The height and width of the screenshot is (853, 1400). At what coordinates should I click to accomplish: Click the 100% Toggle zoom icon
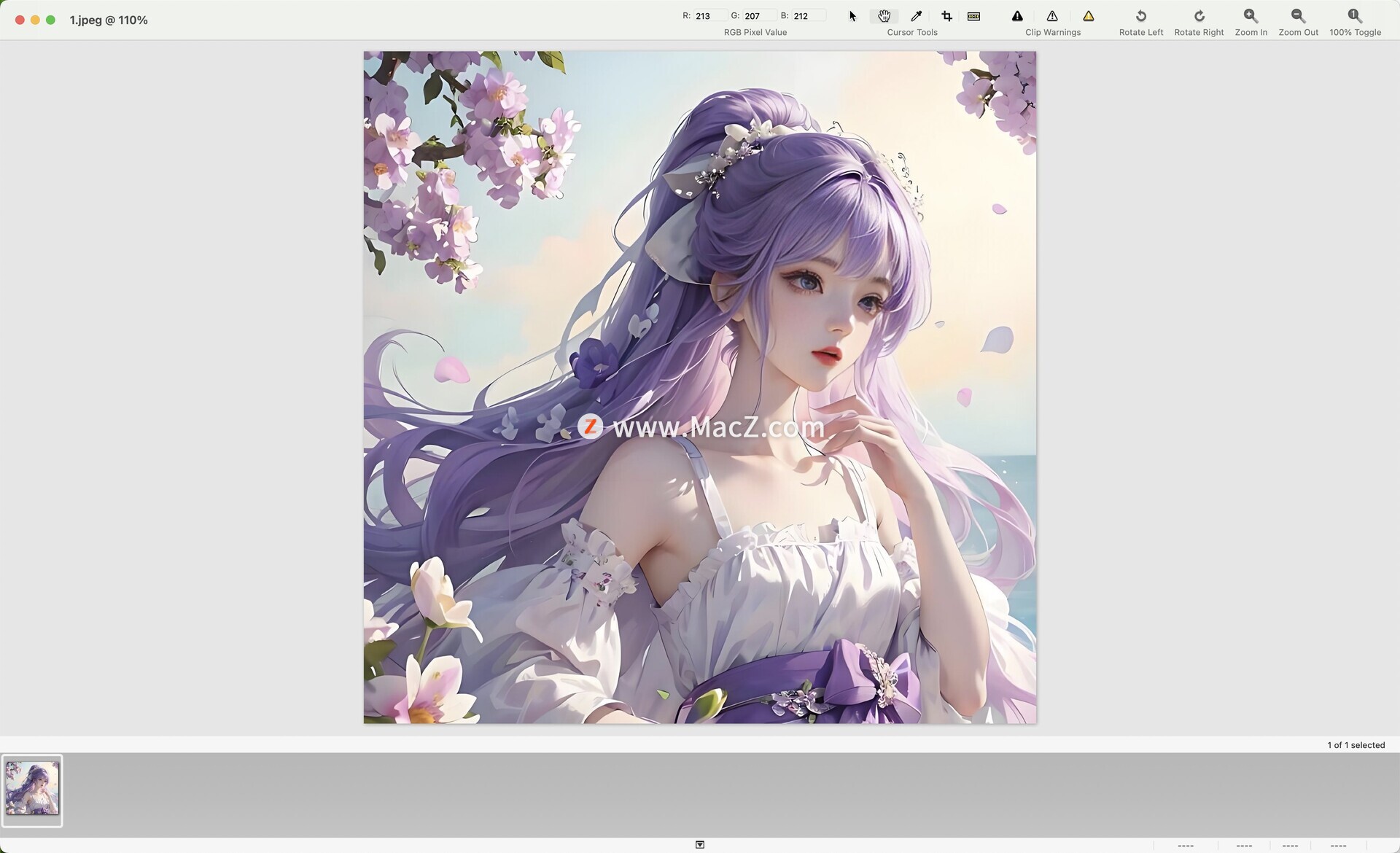coord(1355,16)
